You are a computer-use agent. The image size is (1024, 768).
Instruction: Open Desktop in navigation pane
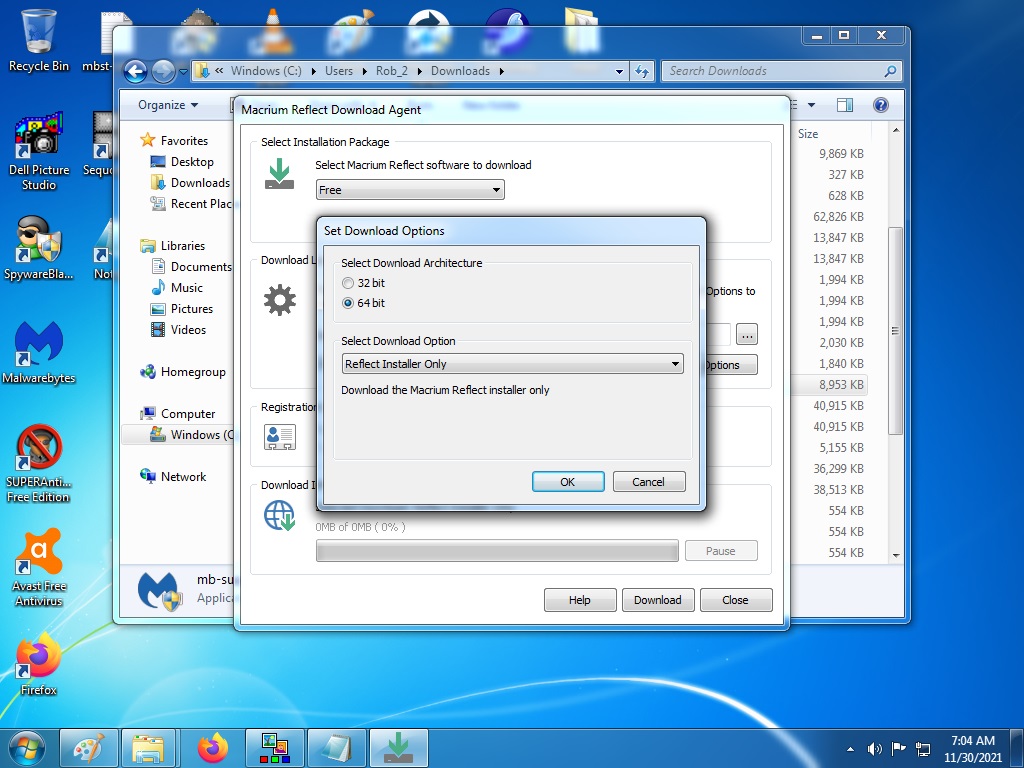pos(192,161)
